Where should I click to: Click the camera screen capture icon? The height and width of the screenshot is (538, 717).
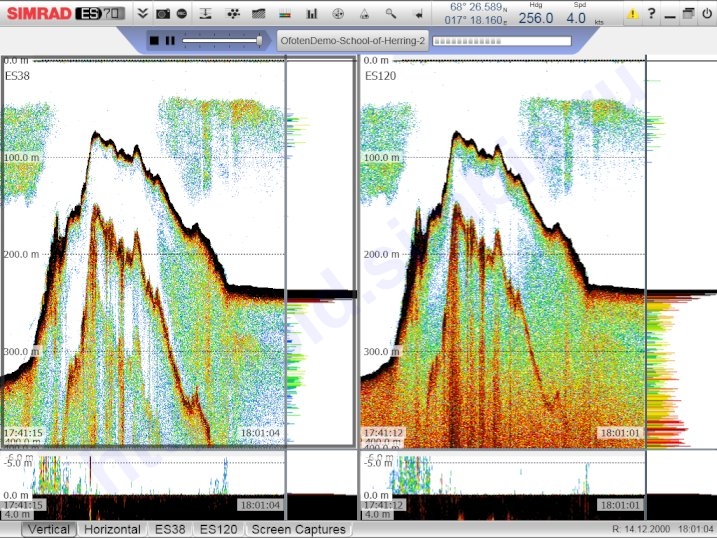click(x=163, y=14)
